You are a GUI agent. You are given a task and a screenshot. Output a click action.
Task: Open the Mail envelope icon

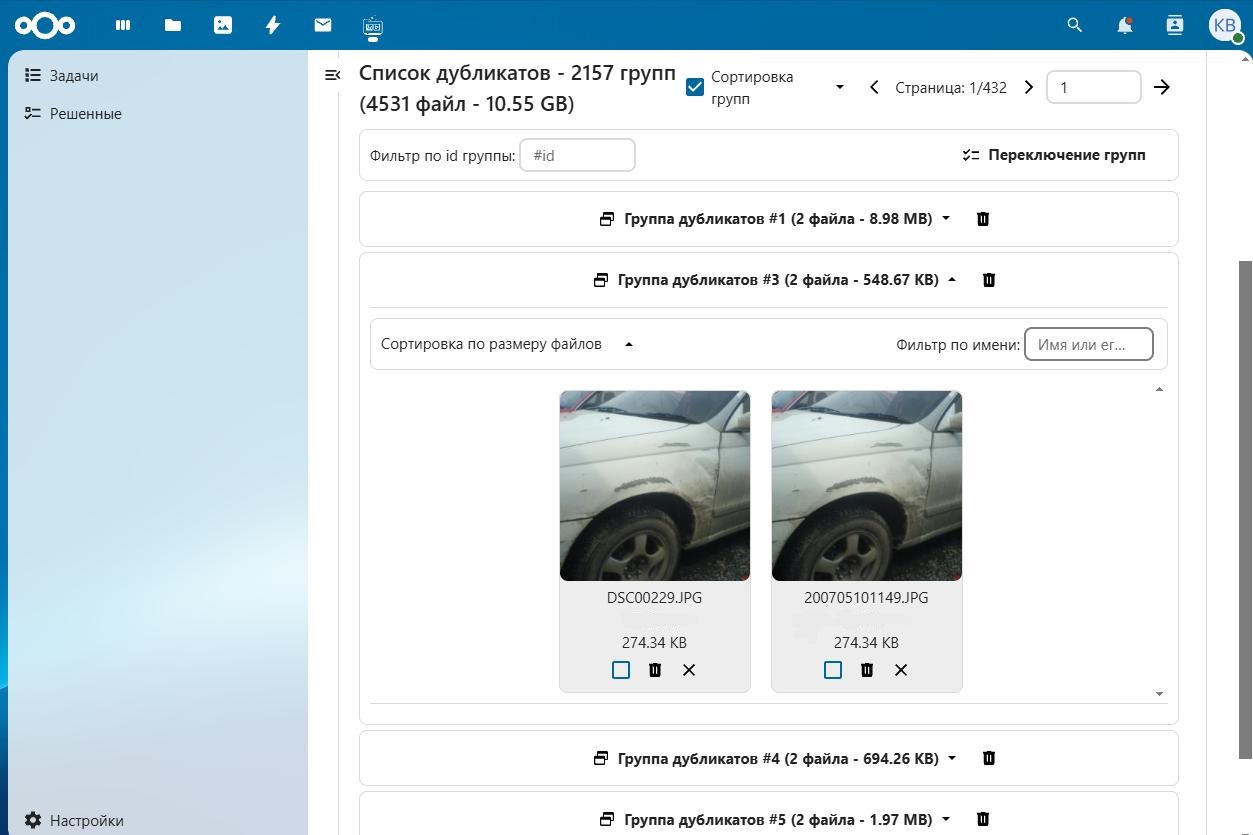click(x=322, y=25)
